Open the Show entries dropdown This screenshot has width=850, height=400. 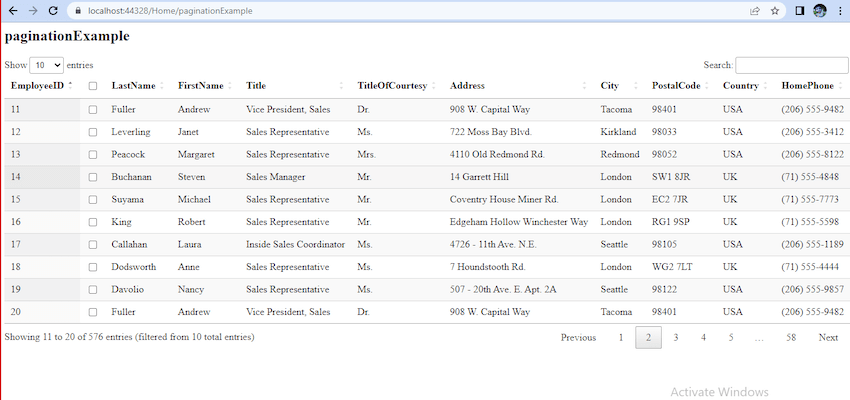click(x=47, y=65)
